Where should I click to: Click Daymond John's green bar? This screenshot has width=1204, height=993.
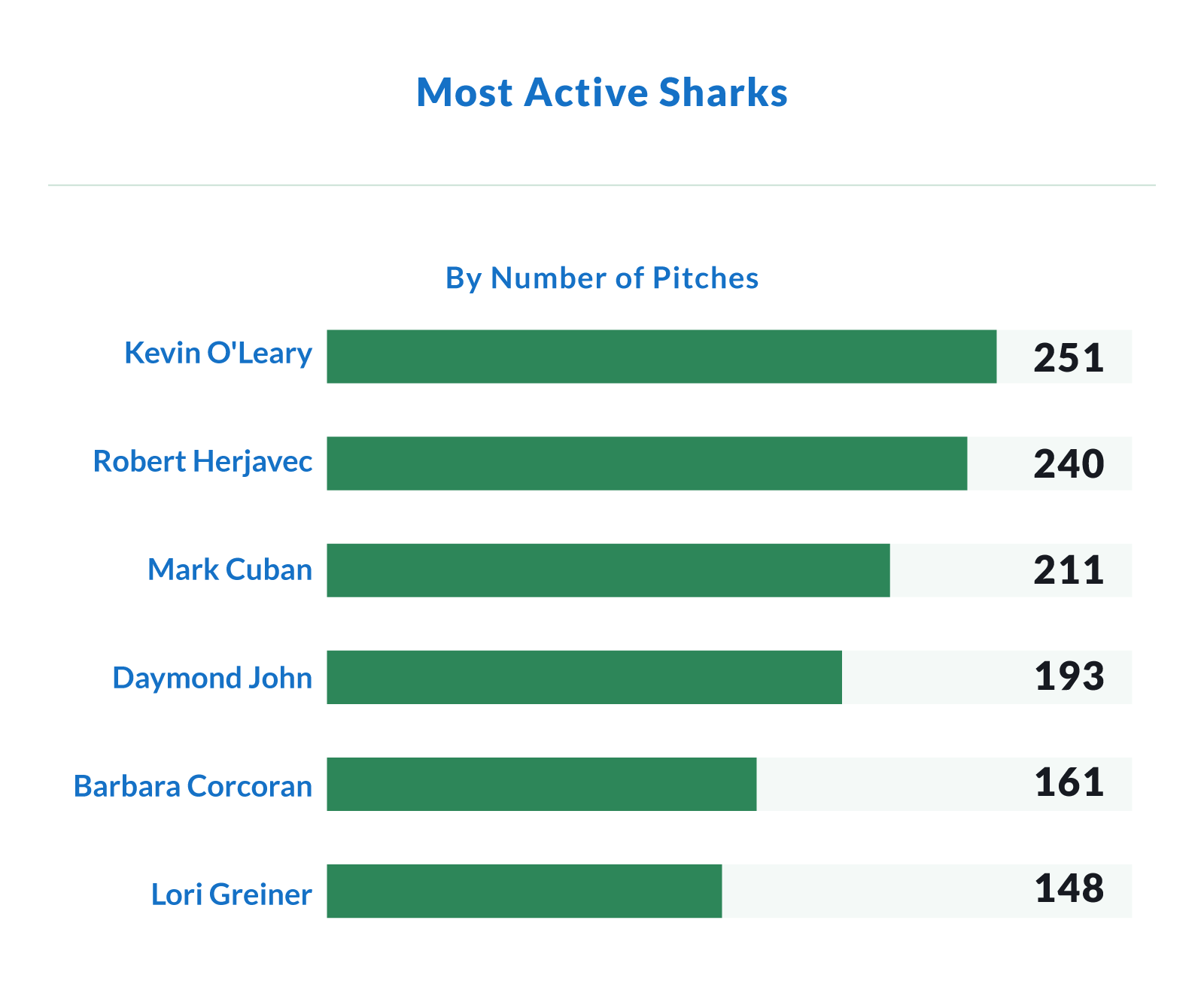[584, 677]
